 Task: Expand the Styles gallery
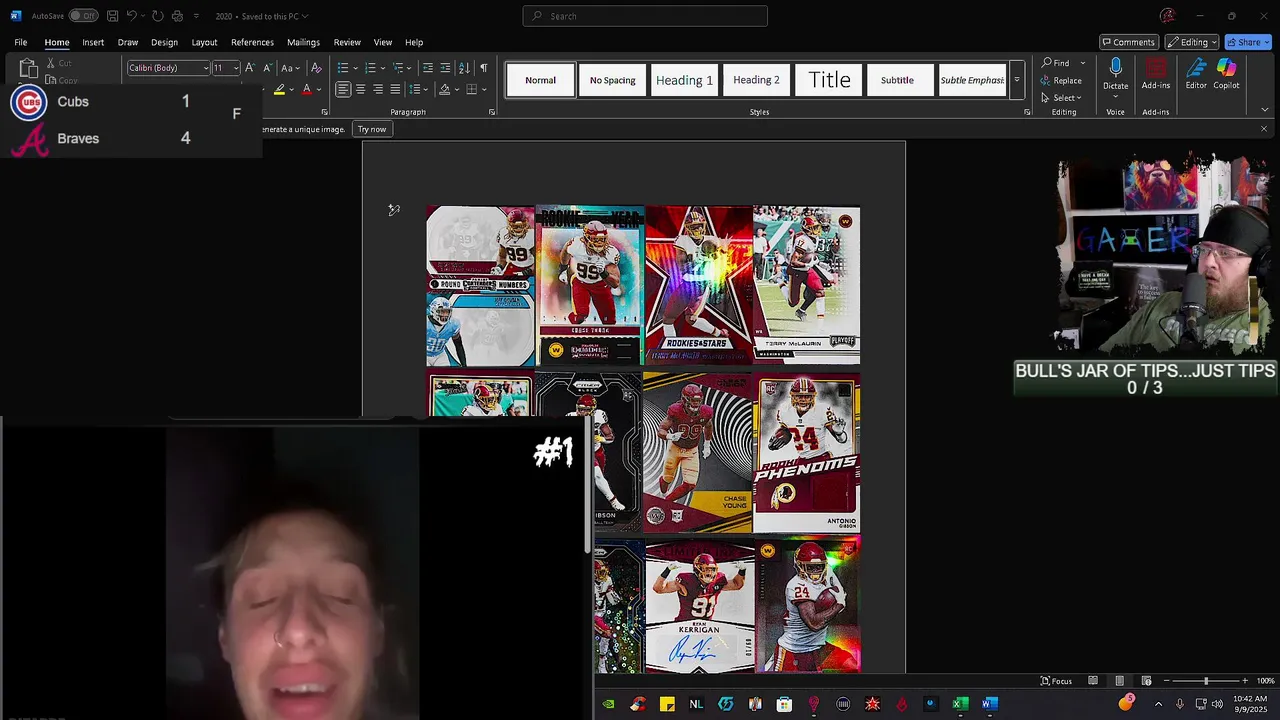tap(1017, 80)
